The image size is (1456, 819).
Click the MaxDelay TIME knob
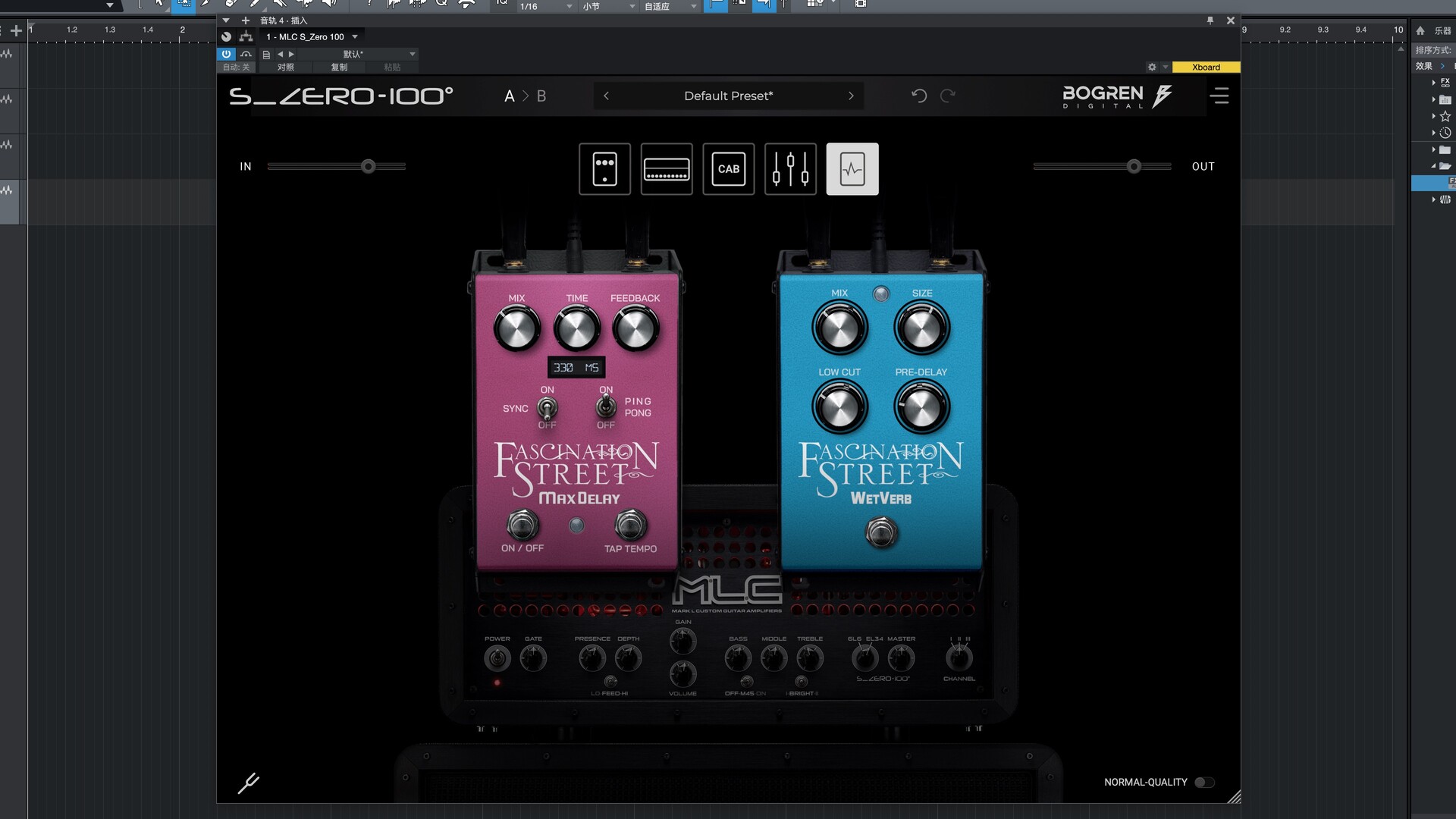[576, 329]
